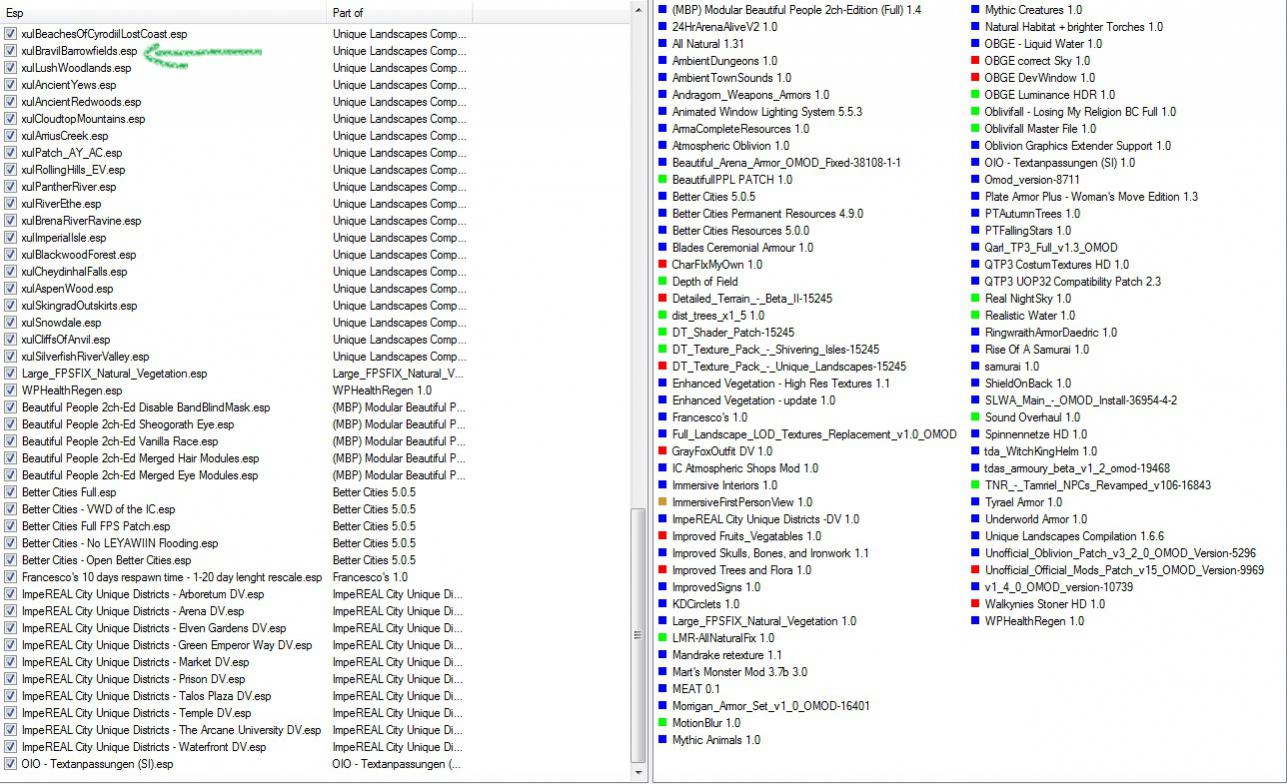Click the green square beside MotionBlur 1.0
The width and height of the screenshot is (1287, 784).
662,723
